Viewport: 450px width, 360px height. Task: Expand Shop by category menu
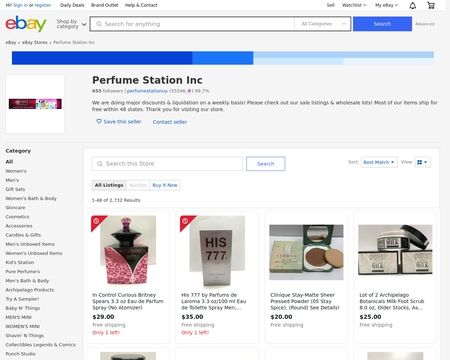(71, 24)
